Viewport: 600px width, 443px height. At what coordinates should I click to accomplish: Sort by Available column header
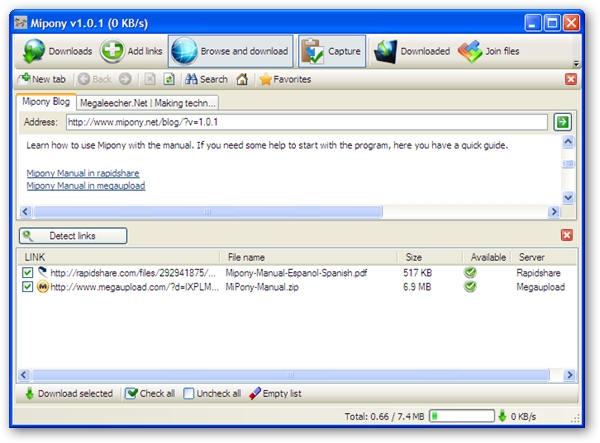[488, 257]
